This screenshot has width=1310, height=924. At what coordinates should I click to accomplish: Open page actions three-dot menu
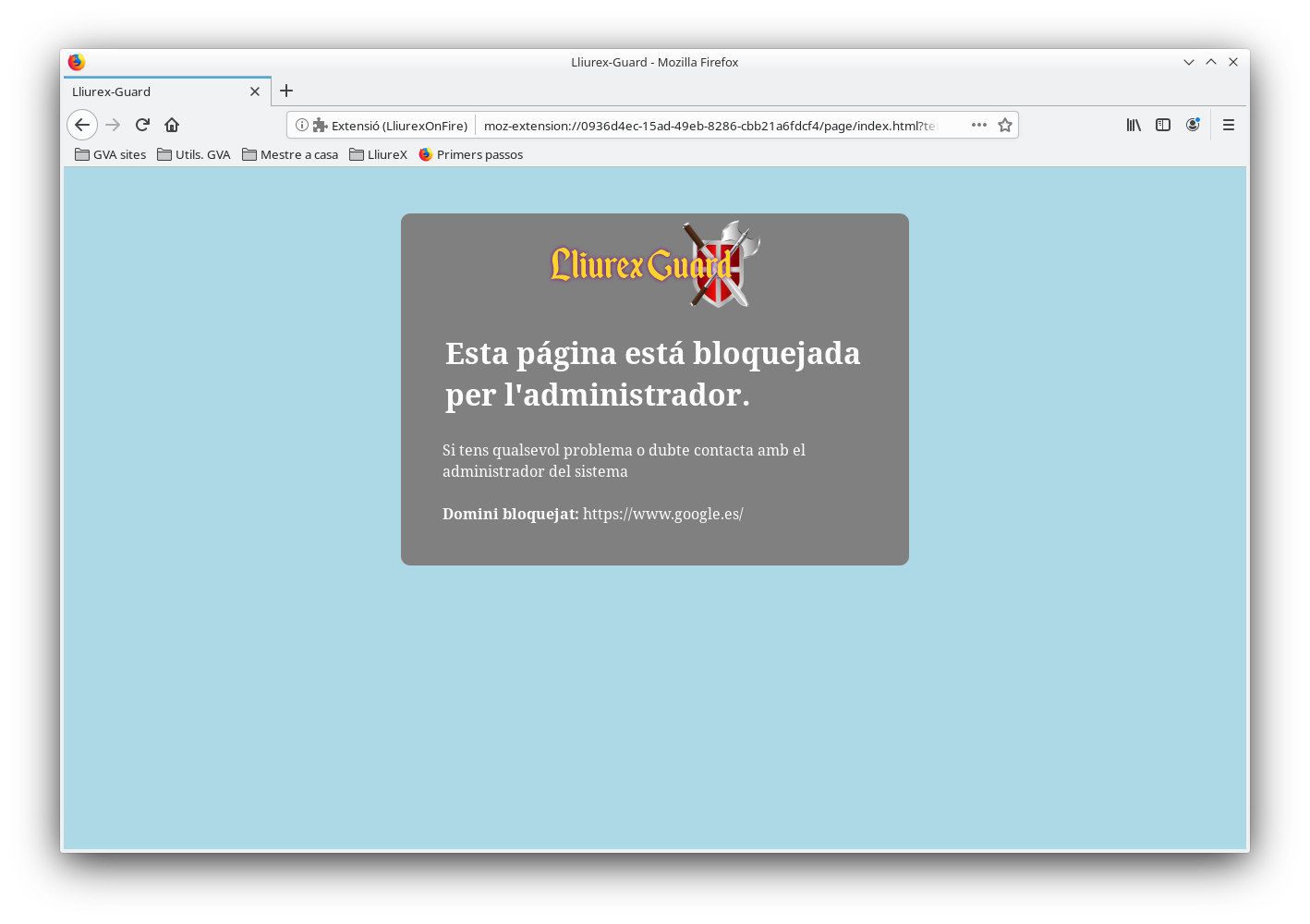point(979,125)
